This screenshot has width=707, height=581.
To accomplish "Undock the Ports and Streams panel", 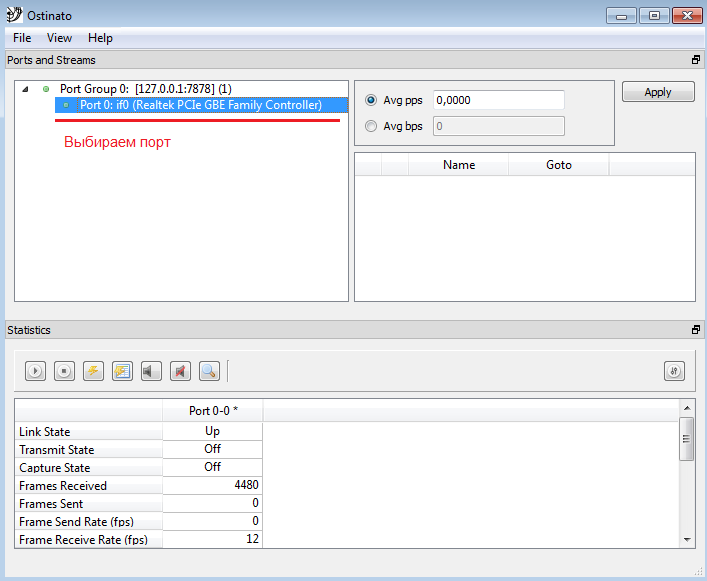I will pyautogui.click(x=696, y=60).
